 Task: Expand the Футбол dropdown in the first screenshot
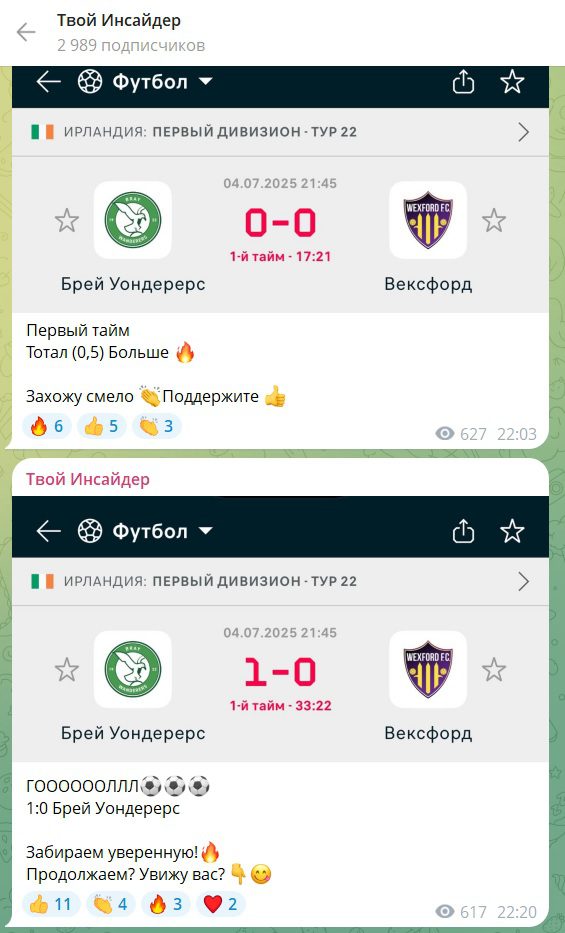tap(206, 82)
